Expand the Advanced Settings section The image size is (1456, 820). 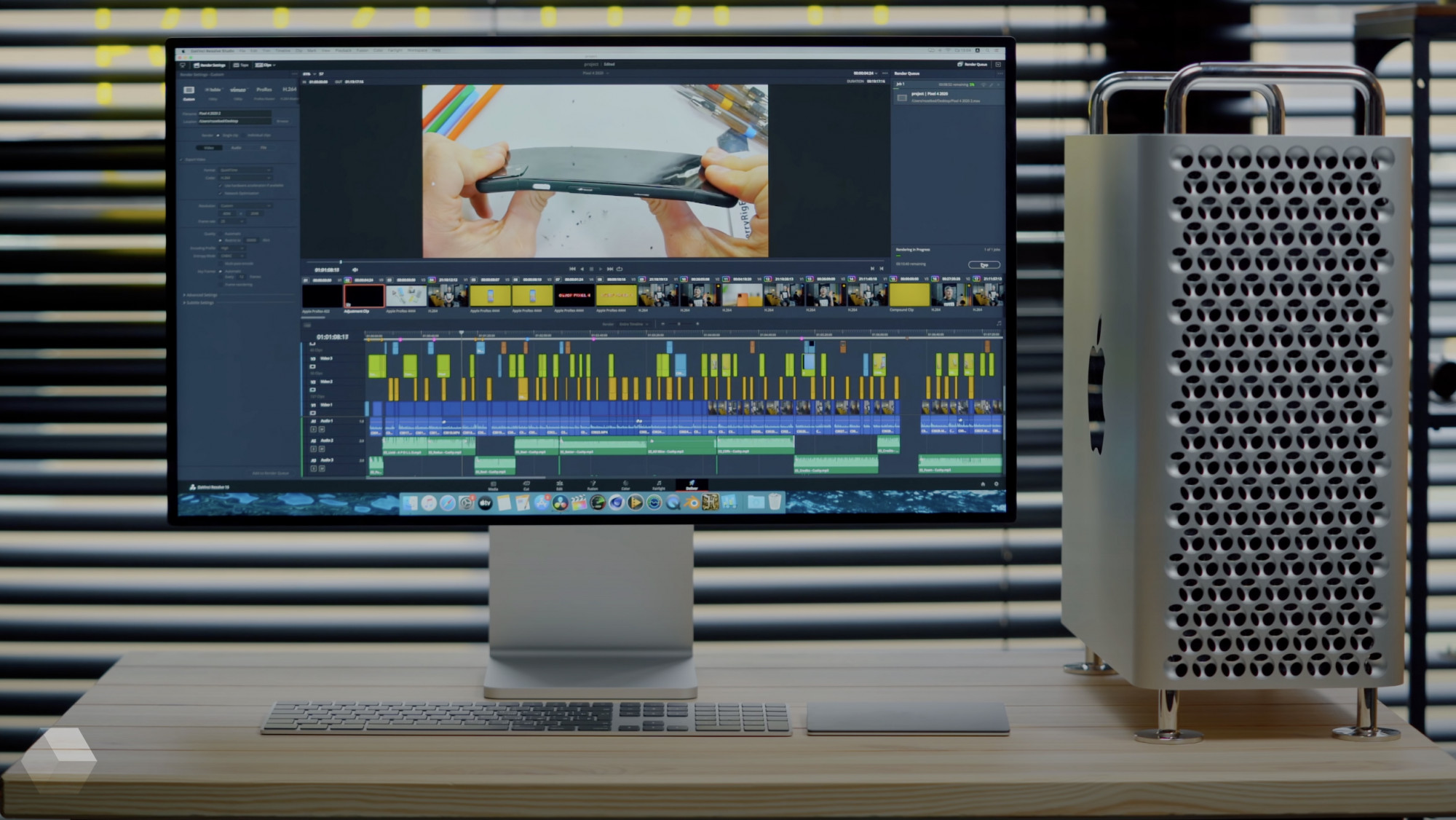[x=200, y=295]
